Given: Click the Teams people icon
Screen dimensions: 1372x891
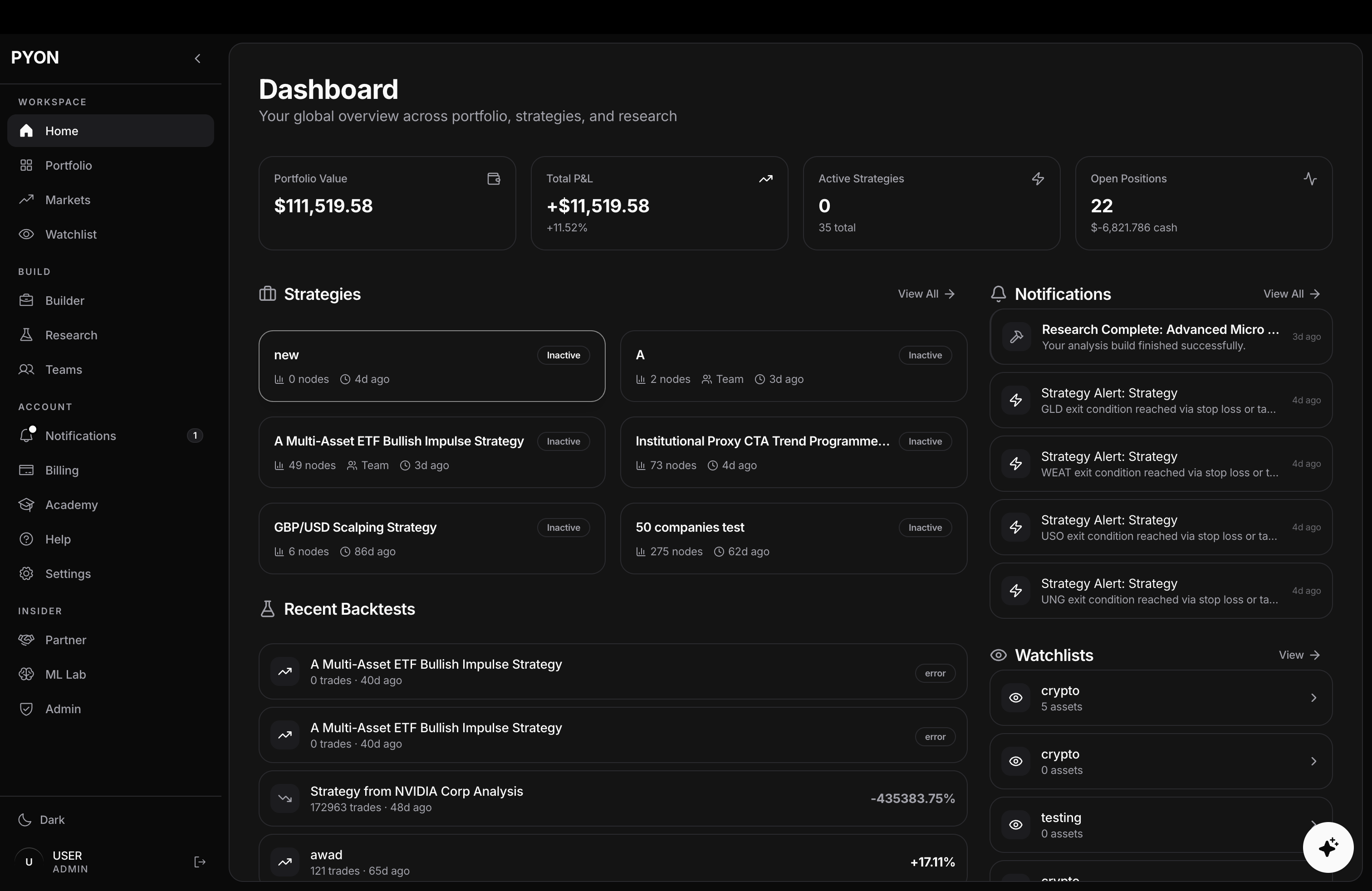Looking at the screenshot, I should coord(26,369).
